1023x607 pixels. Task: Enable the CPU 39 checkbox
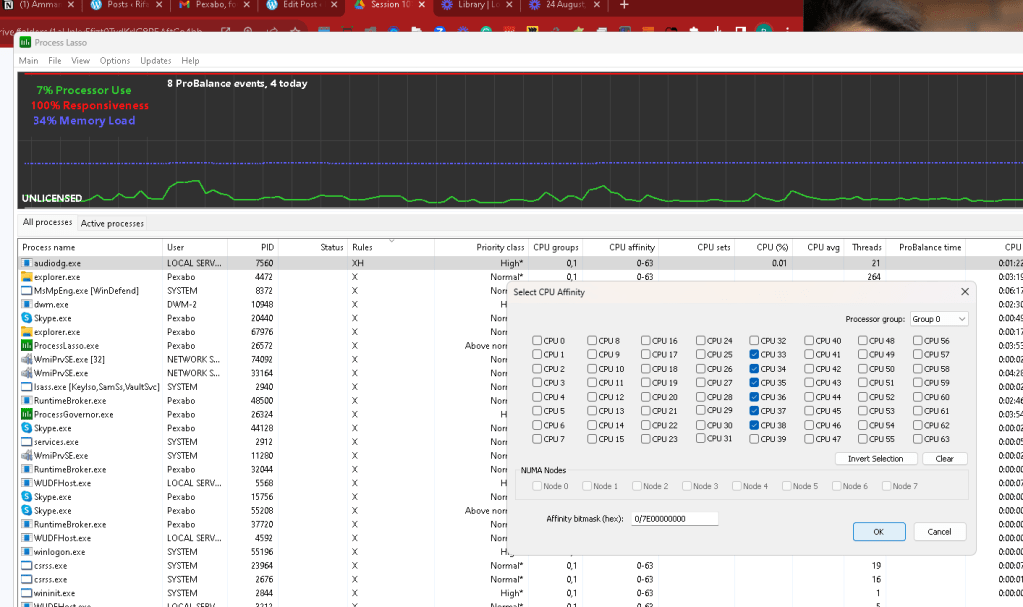coord(754,439)
